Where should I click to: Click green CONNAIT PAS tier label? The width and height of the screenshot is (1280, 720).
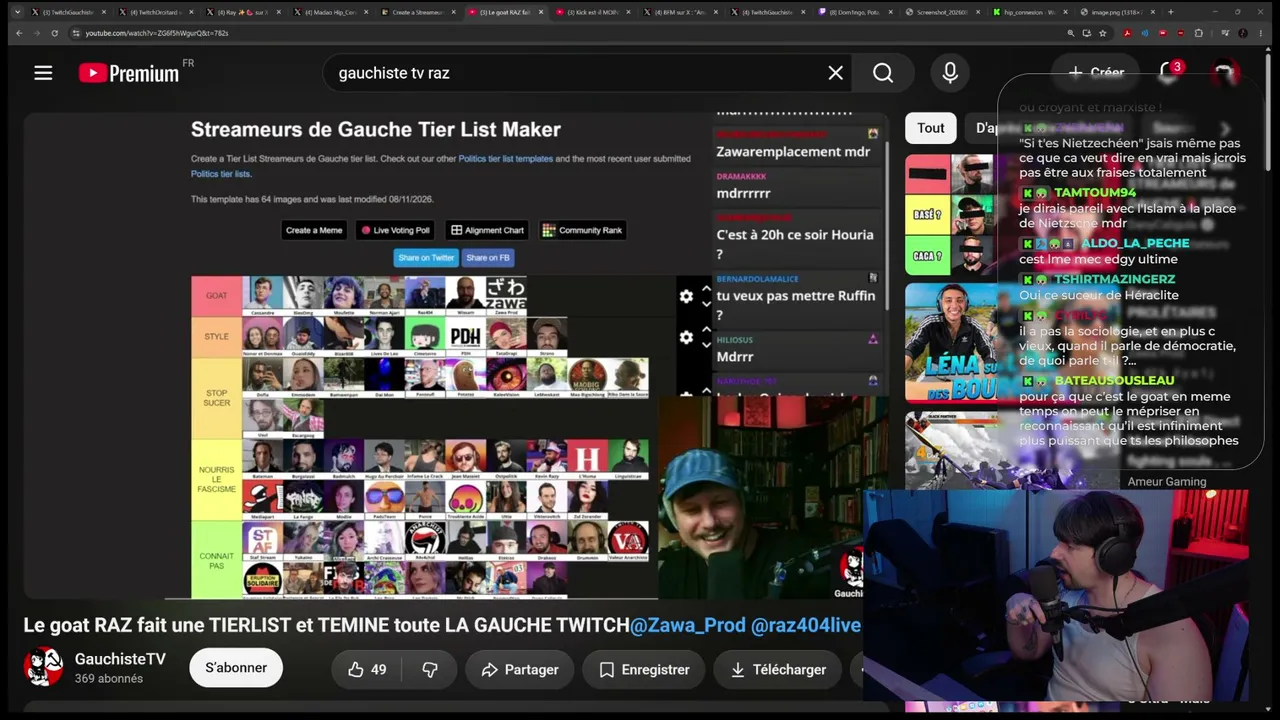click(216, 560)
